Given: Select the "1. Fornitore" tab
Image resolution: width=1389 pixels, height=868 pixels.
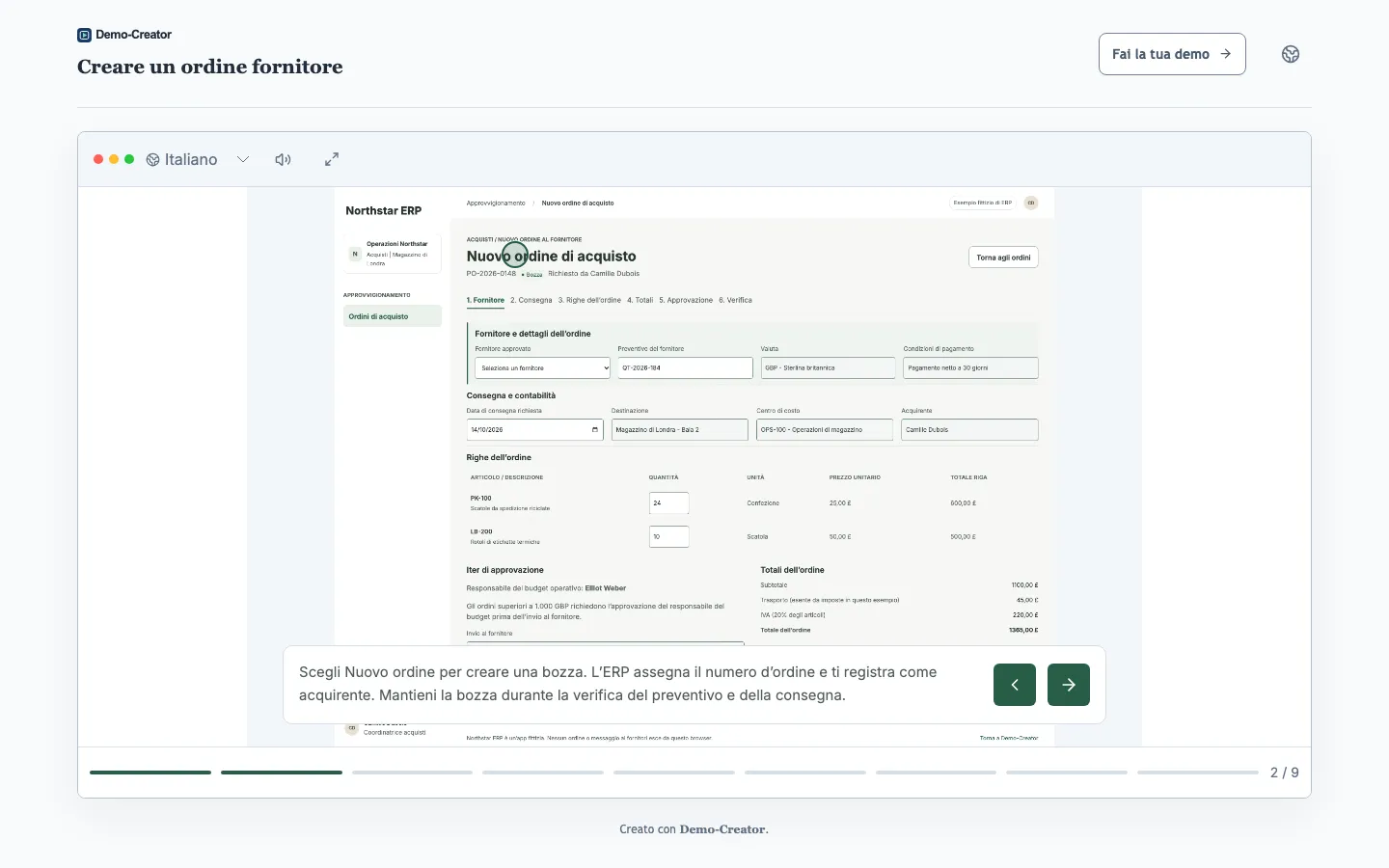Looking at the screenshot, I should coord(485,300).
